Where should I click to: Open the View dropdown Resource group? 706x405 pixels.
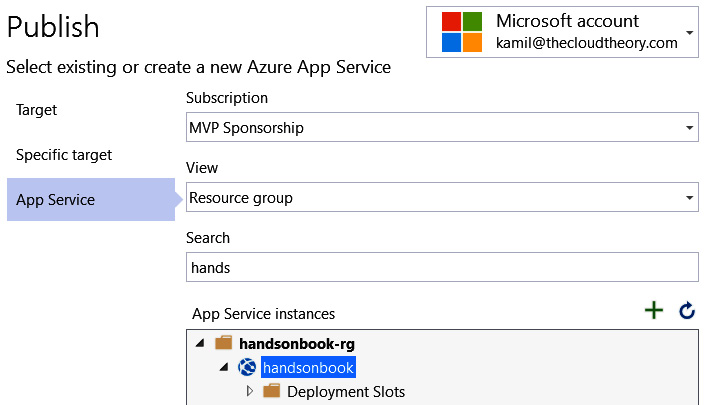click(x=442, y=197)
